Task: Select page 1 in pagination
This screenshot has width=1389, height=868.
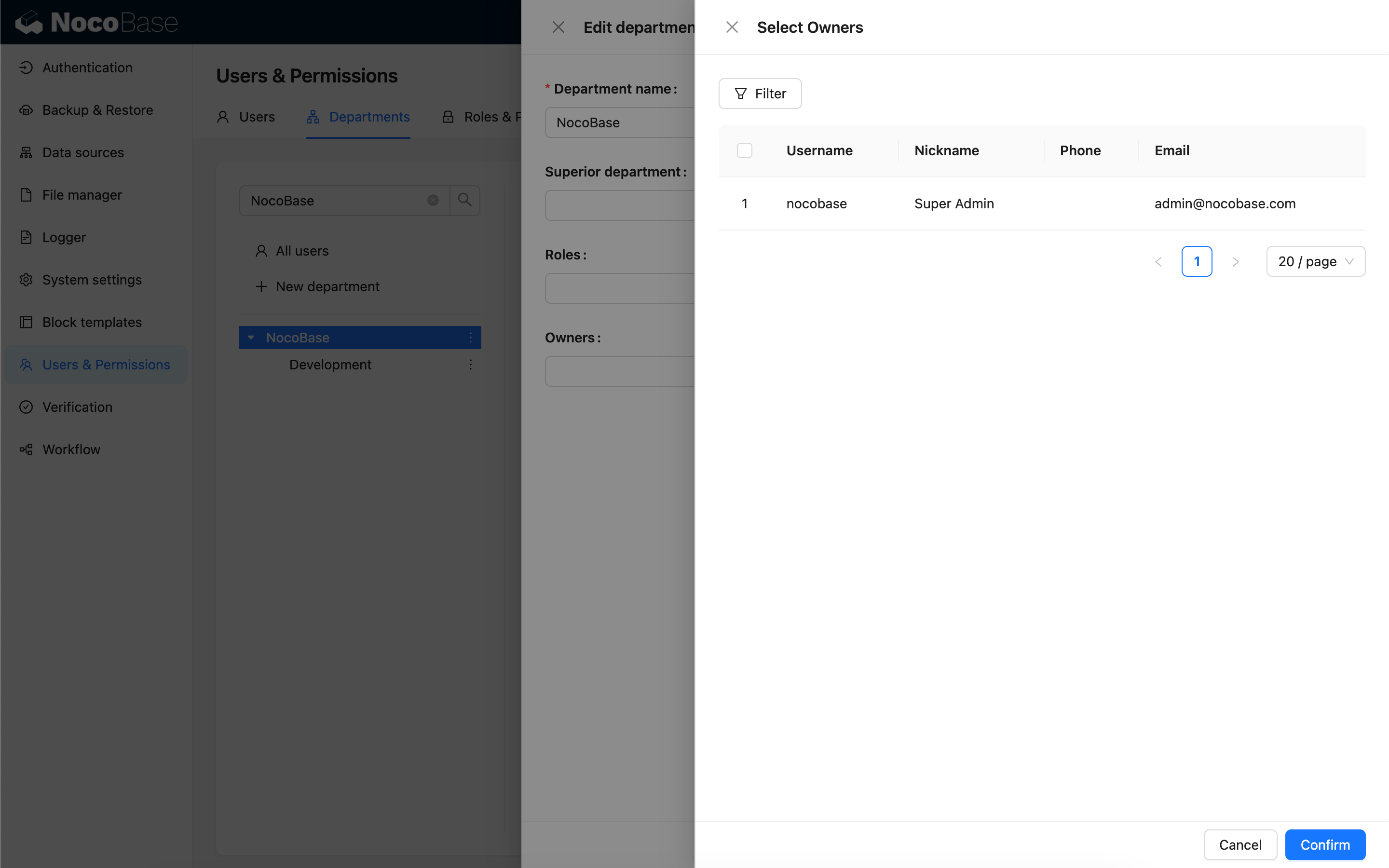Action: tap(1196, 262)
